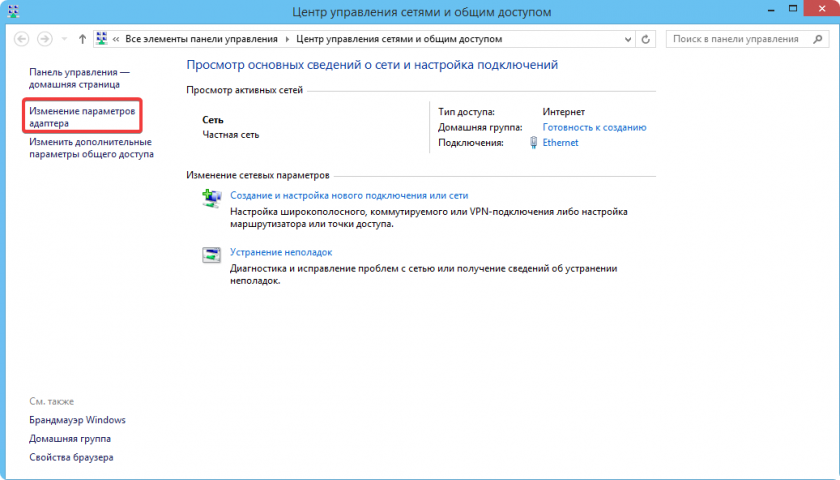Image resolution: width=840 pixels, height=480 pixels.
Task: Click the Forward navigation arrow
Action: [x=45, y=39]
